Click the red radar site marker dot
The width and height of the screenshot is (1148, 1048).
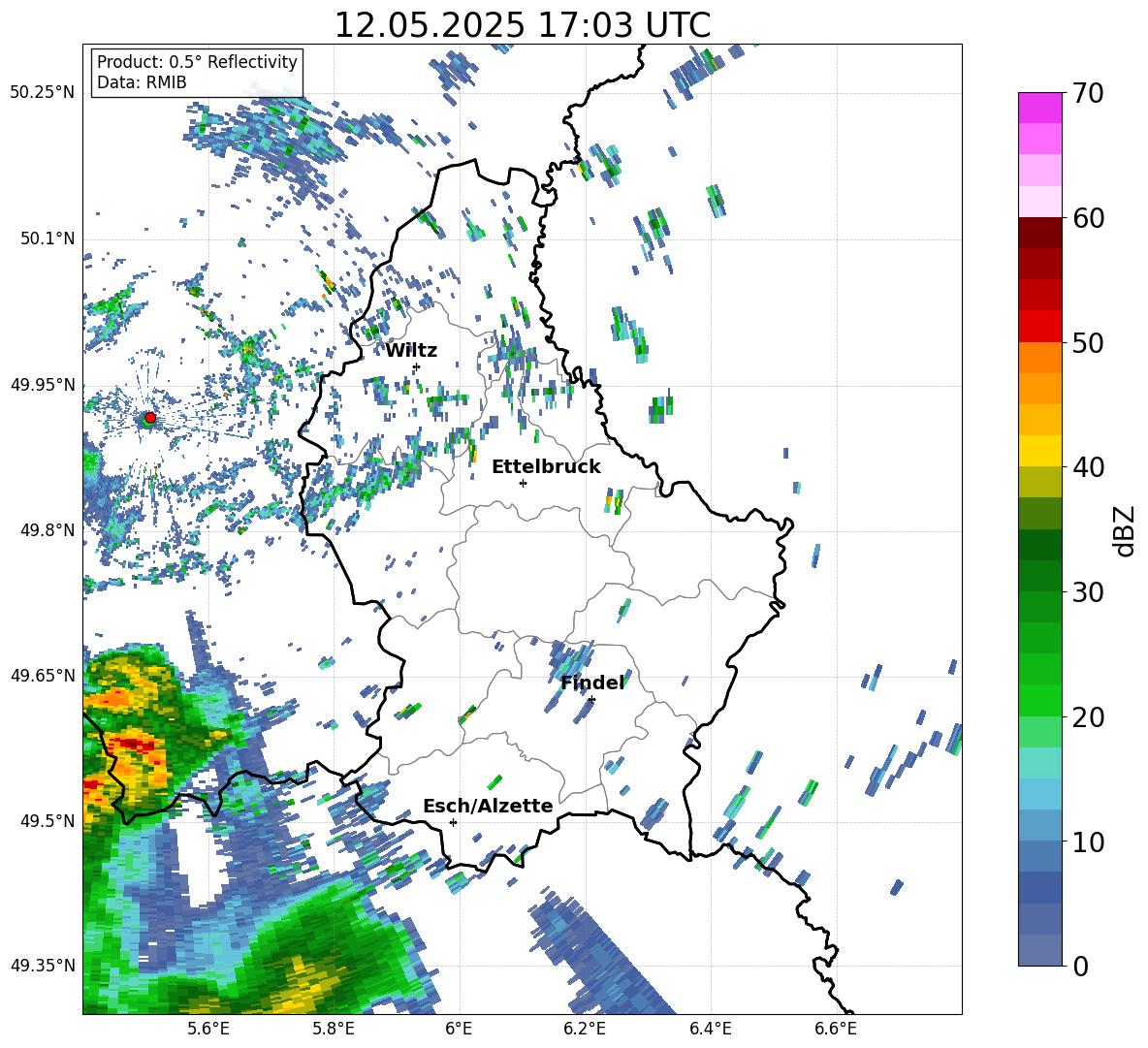click(x=150, y=417)
